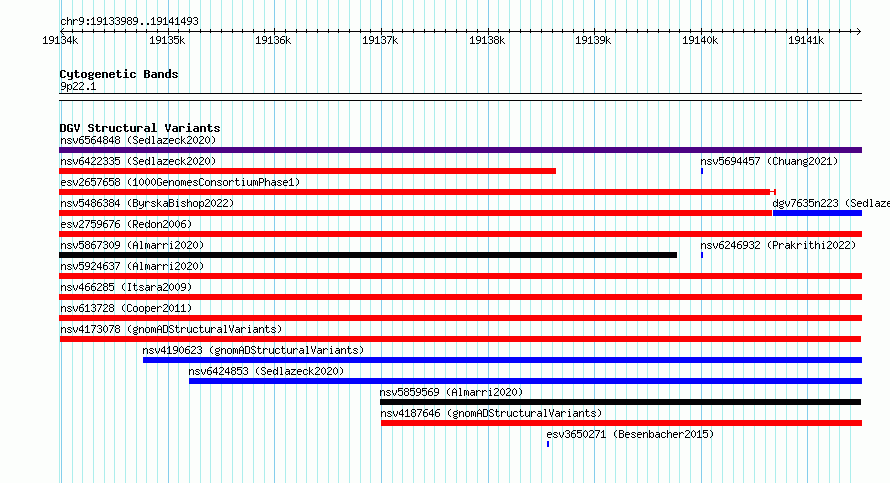Screen dimensions: 890x483
Task: Click the small nsv5694457 blue marker
Action: click(x=702, y=171)
